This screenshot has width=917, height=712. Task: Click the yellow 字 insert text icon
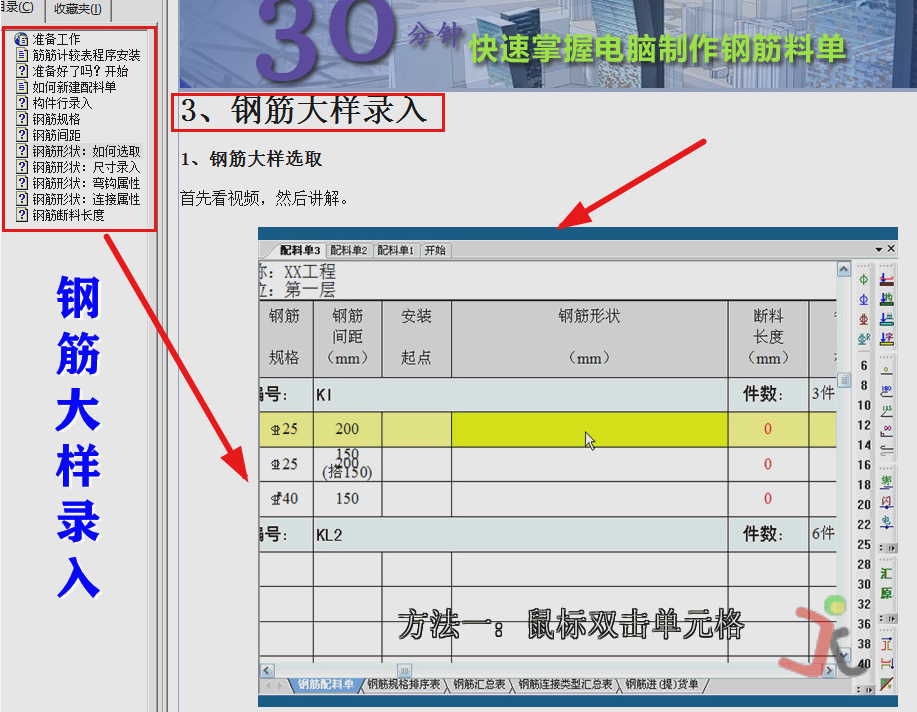[x=887, y=339]
